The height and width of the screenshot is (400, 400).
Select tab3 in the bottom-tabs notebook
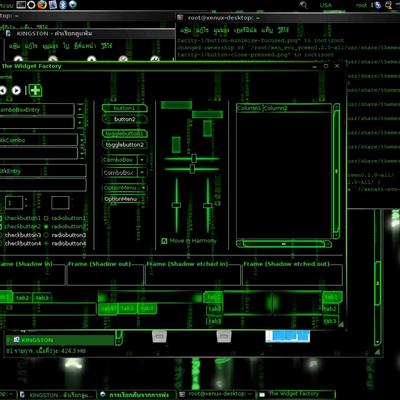(x=147, y=309)
